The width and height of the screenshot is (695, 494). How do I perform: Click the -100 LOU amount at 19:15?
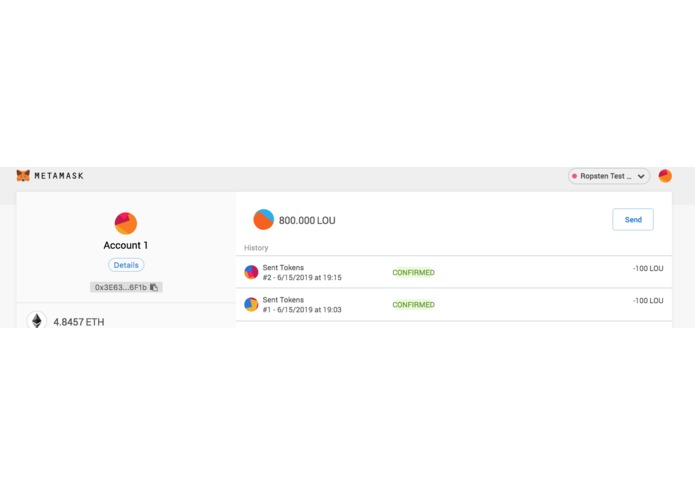[648, 268]
